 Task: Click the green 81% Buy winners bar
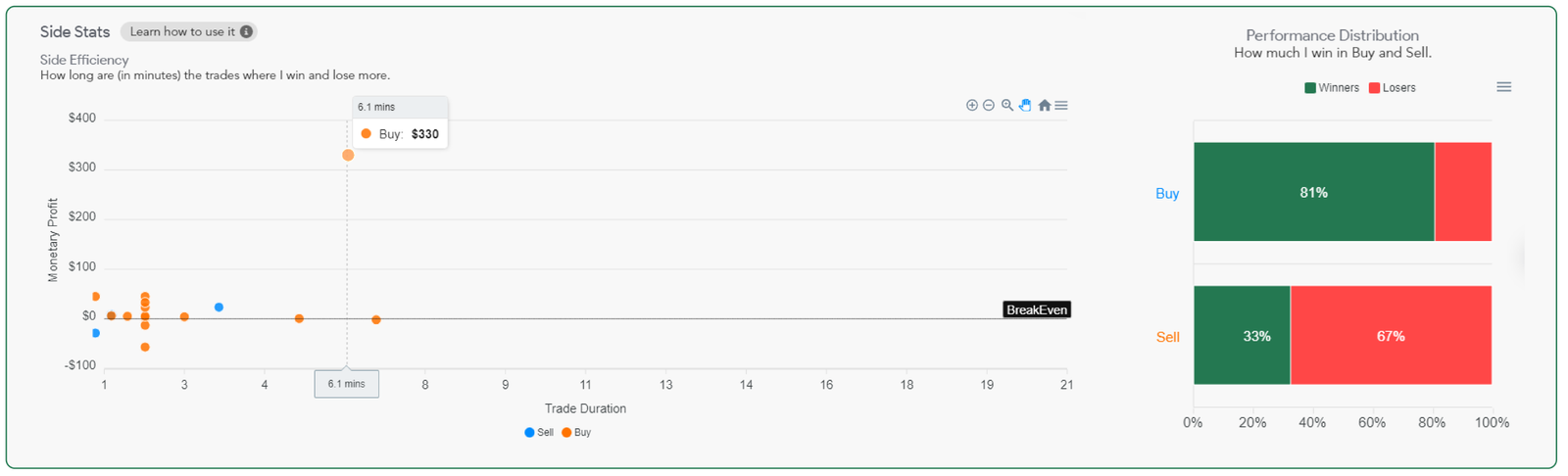click(x=1313, y=192)
